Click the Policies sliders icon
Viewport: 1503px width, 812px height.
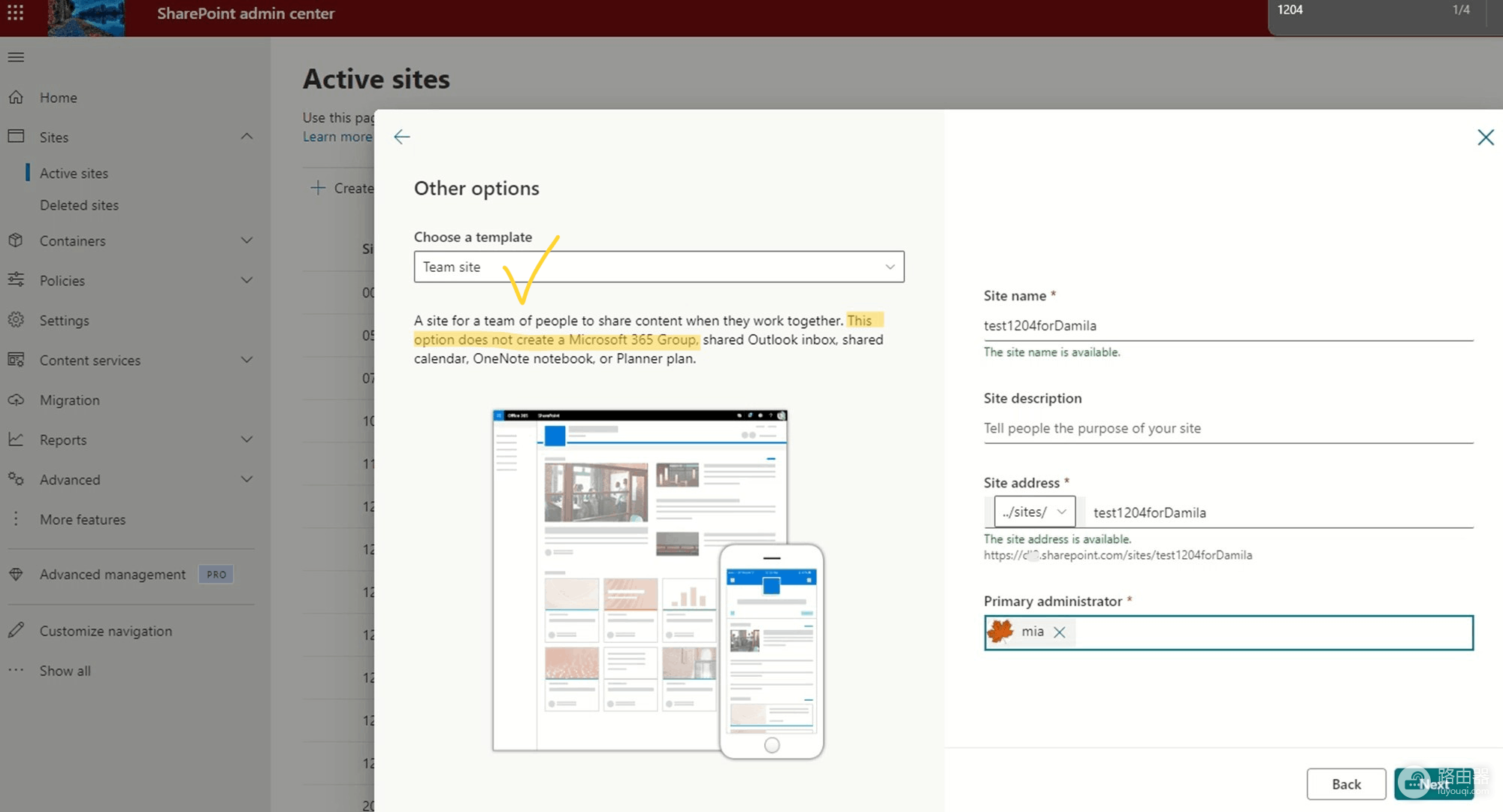click(16, 279)
